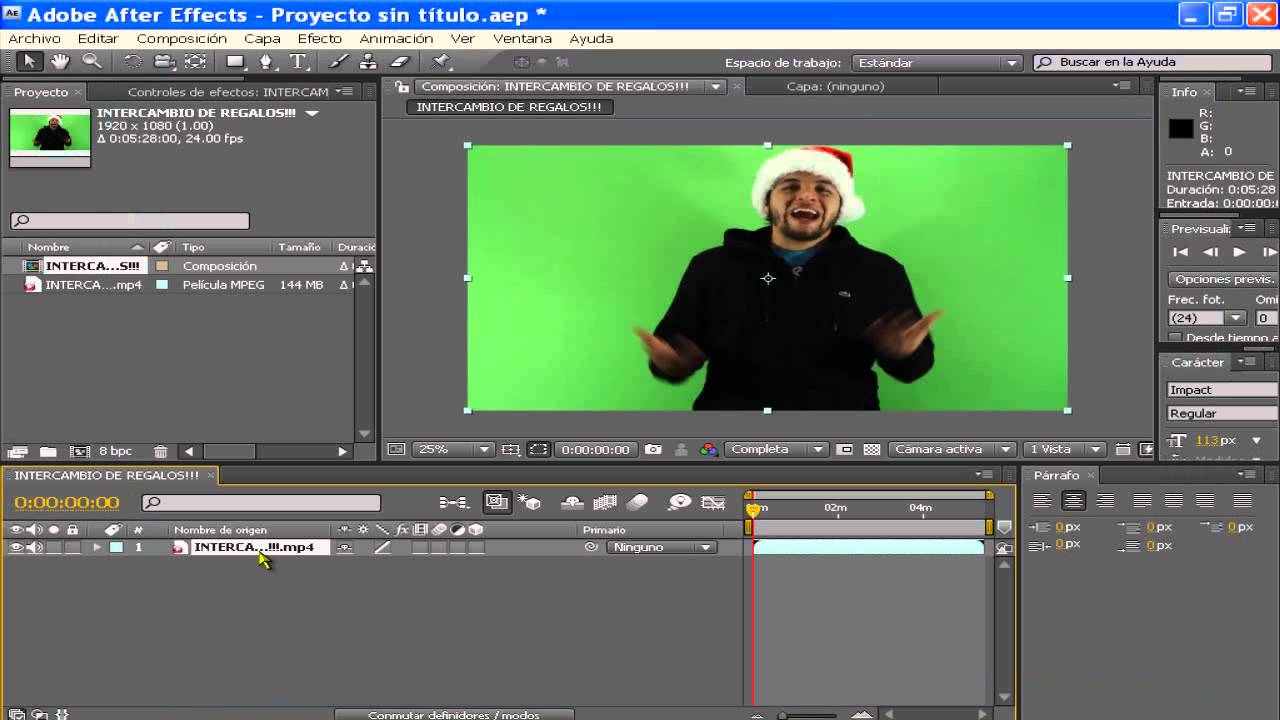
Task: Open the 1 Vista layout dropdown
Action: [x=1065, y=450]
